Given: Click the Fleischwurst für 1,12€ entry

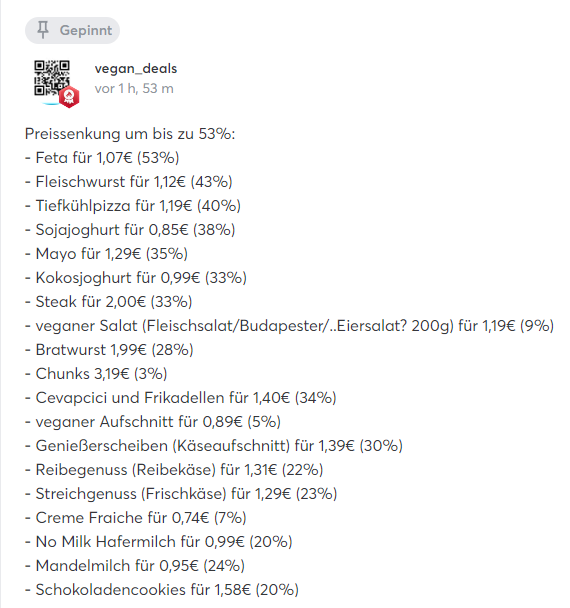Looking at the screenshot, I should (x=129, y=182).
